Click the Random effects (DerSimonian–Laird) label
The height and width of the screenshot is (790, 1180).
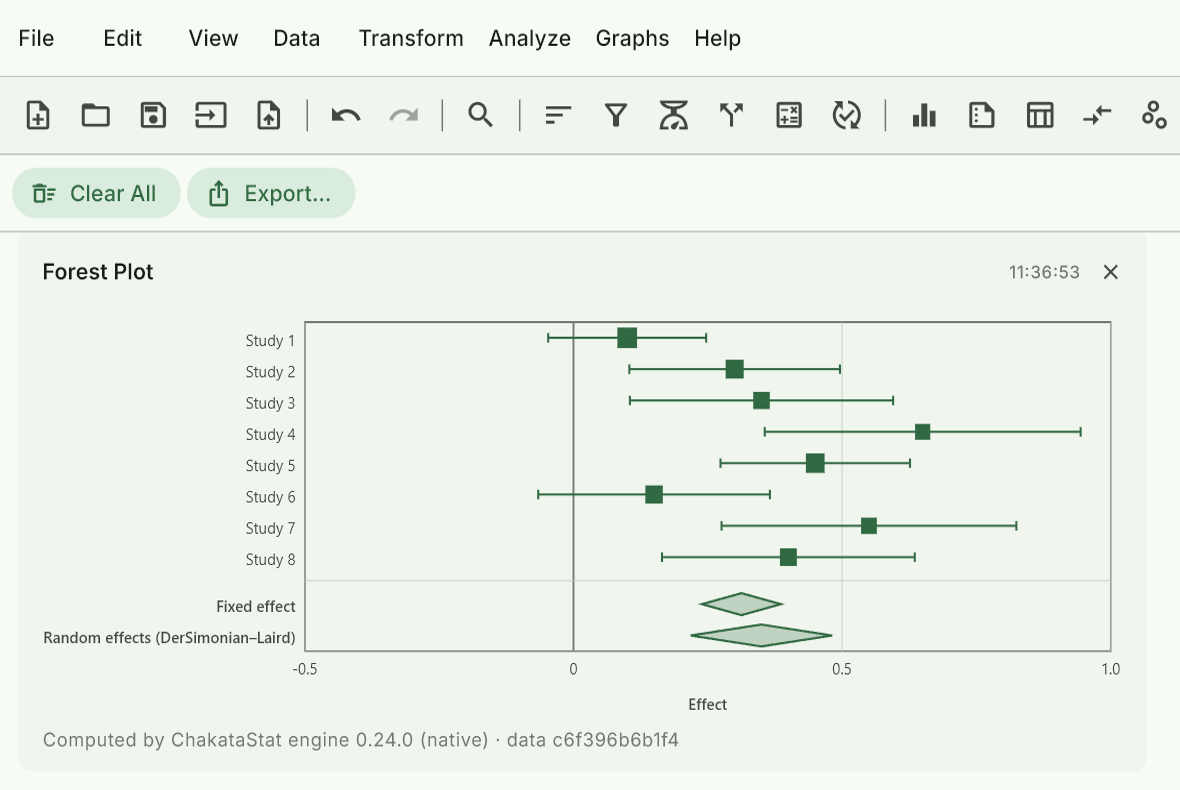169,638
